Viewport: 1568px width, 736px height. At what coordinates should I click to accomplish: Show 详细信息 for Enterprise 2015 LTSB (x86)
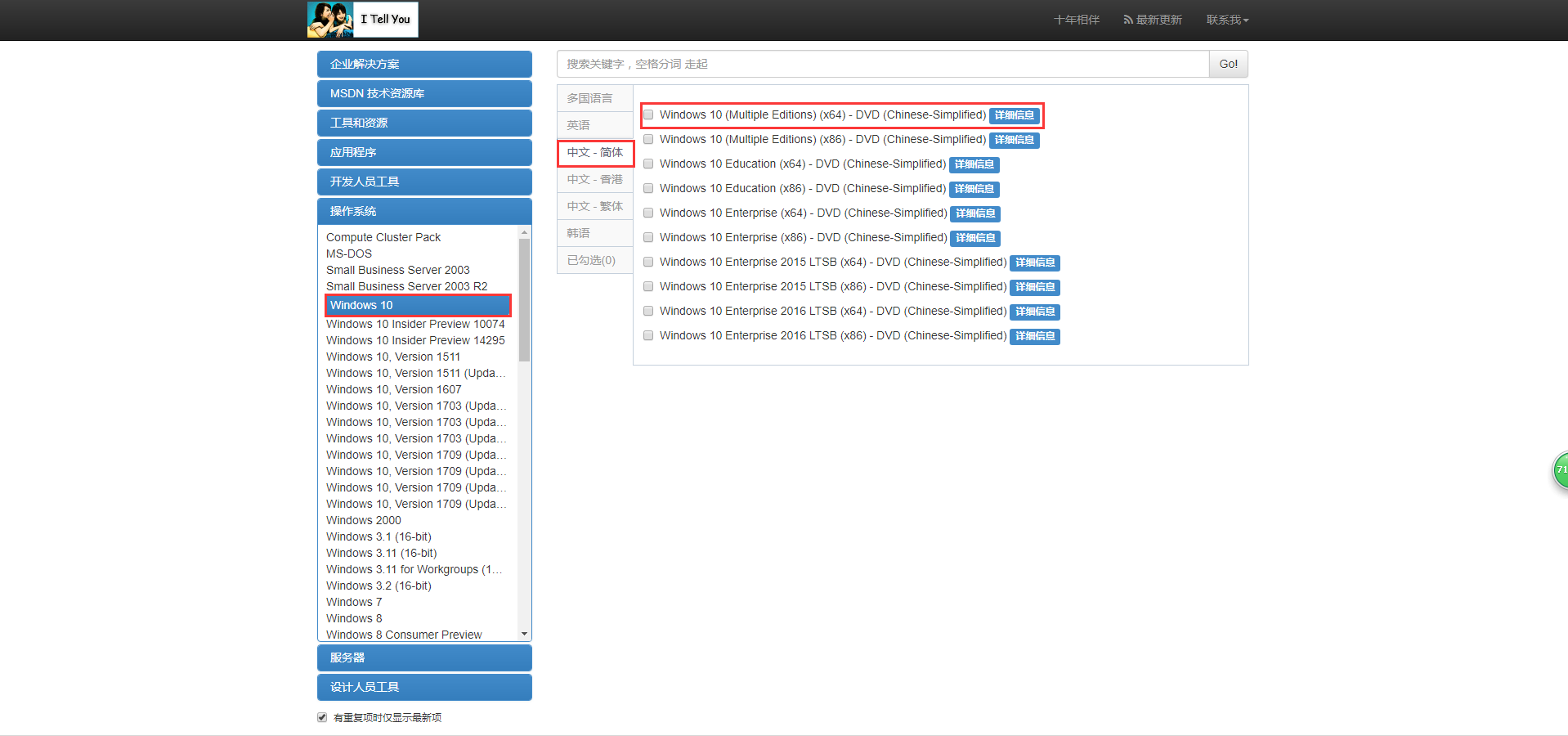[1035, 287]
